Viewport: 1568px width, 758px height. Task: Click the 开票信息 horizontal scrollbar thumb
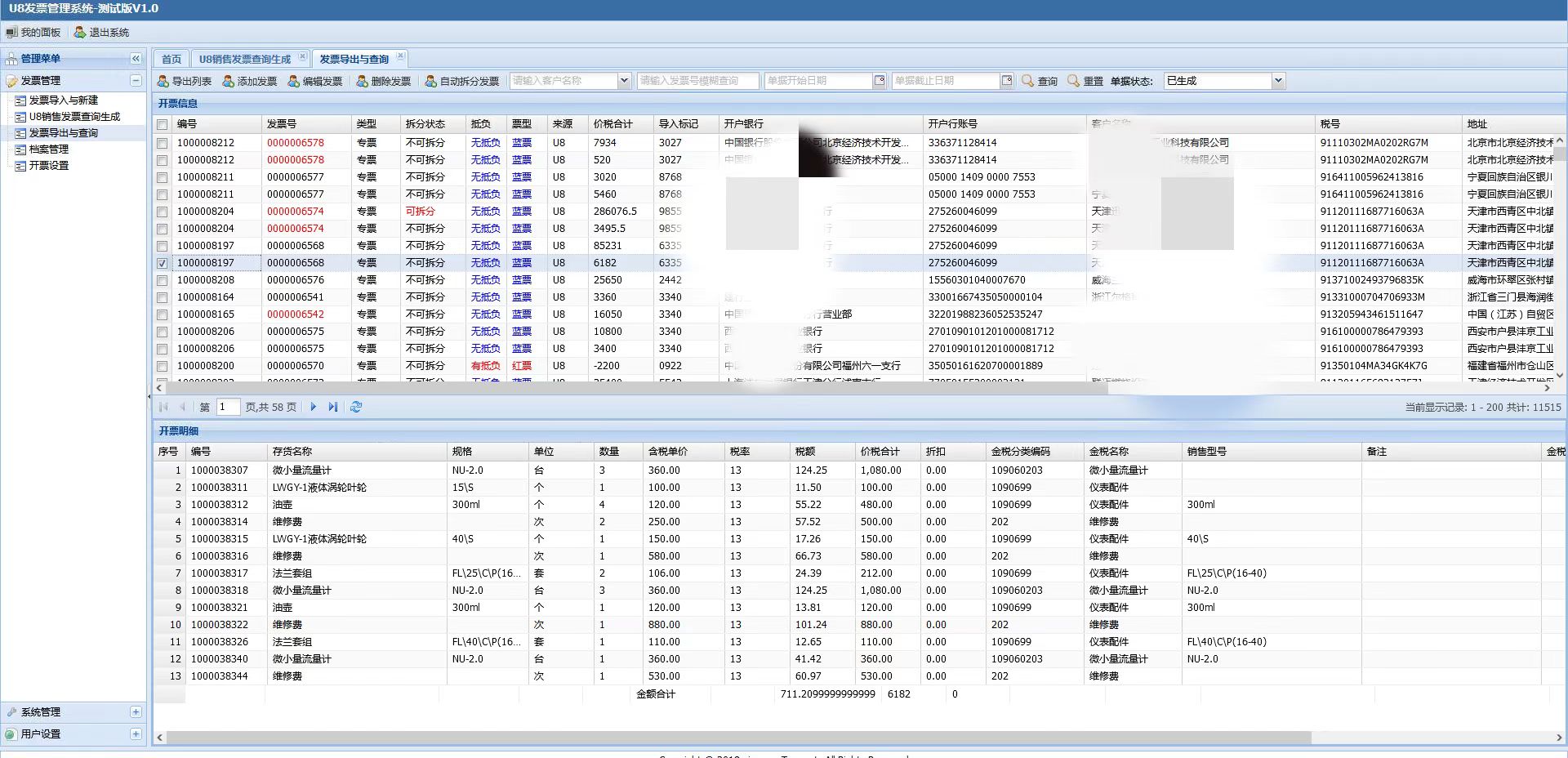pyautogui.click(x=635, y=389)
